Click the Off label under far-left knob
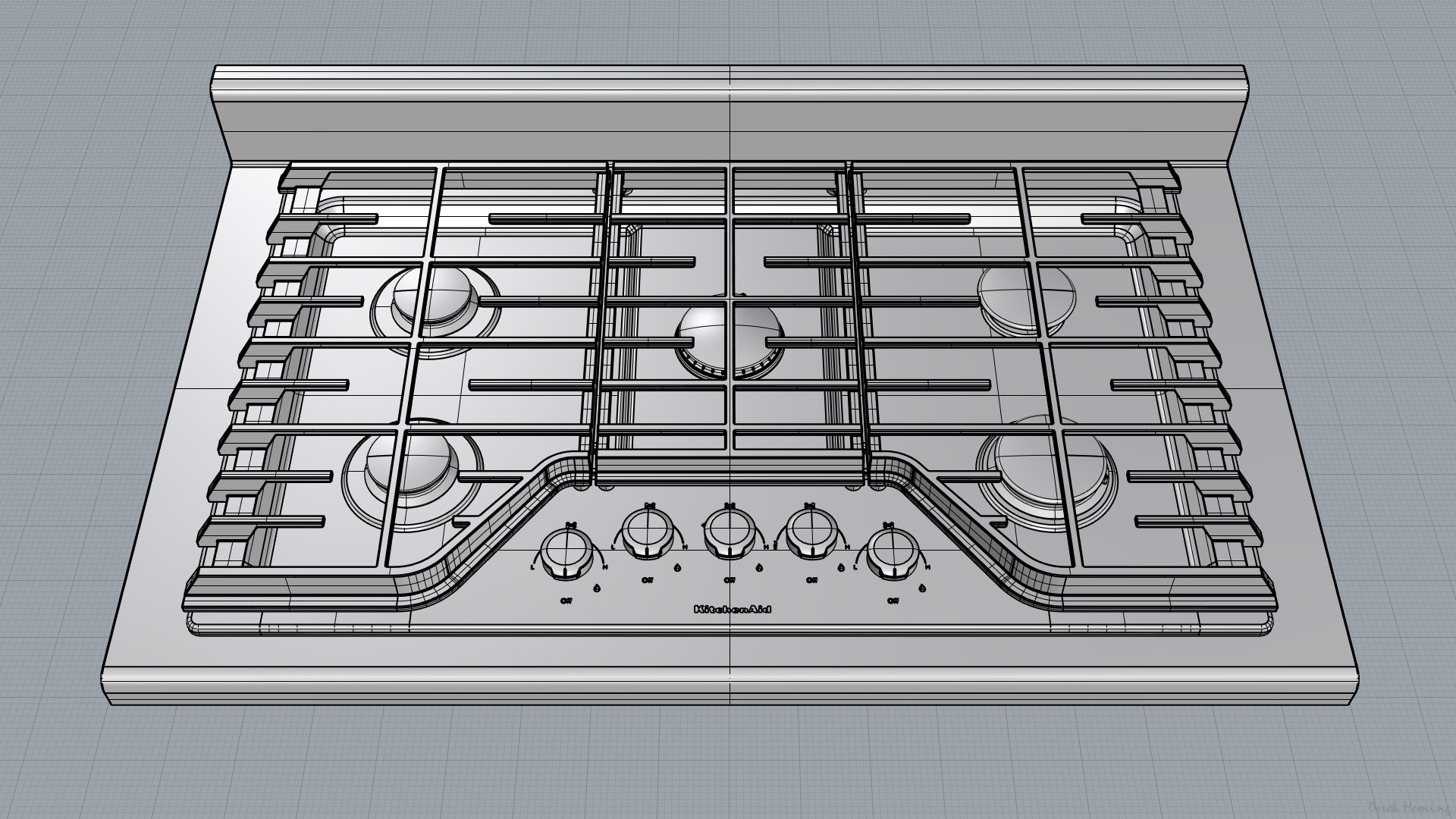The width and height of the screenshot is (1456, 819). pyautogui.click(x=566, y=601)
